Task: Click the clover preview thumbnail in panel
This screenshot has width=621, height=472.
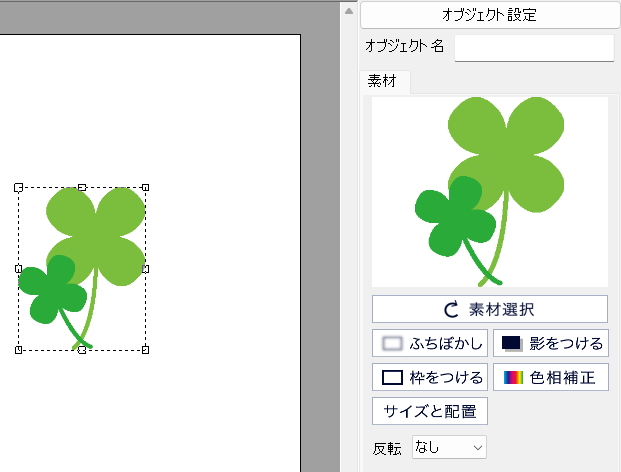Action: [x=490, y=192]
